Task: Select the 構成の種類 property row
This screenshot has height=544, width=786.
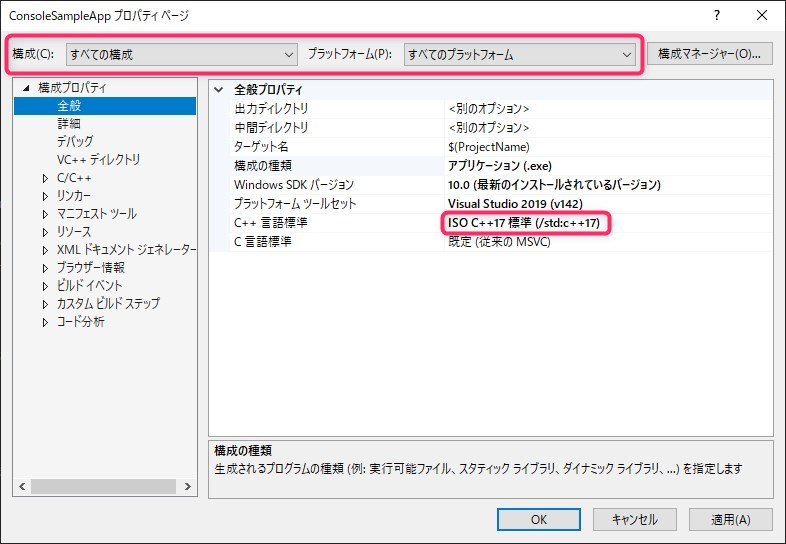Action: pos(500,165)
